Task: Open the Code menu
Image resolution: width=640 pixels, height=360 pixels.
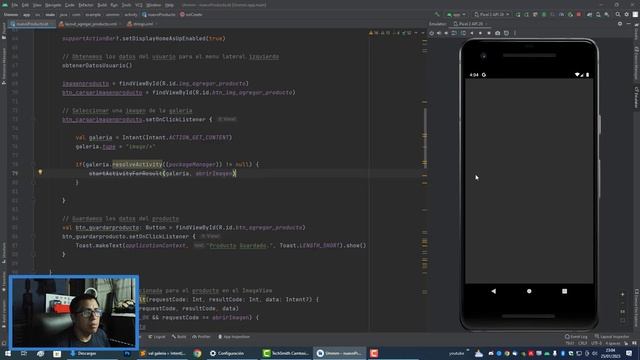Action: pyautogui.click(x=70, y=5)
